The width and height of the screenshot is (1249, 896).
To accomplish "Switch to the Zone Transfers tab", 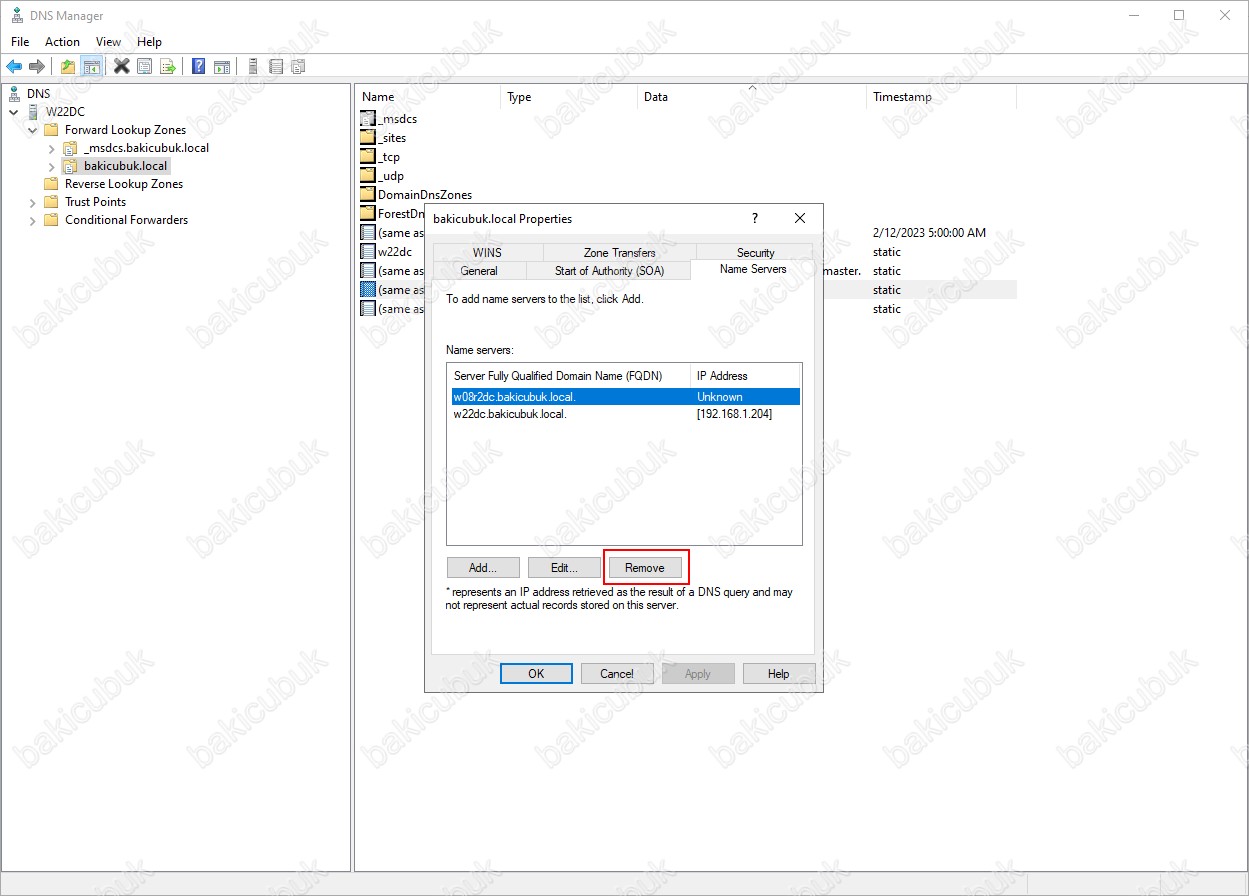I will 619,253.
